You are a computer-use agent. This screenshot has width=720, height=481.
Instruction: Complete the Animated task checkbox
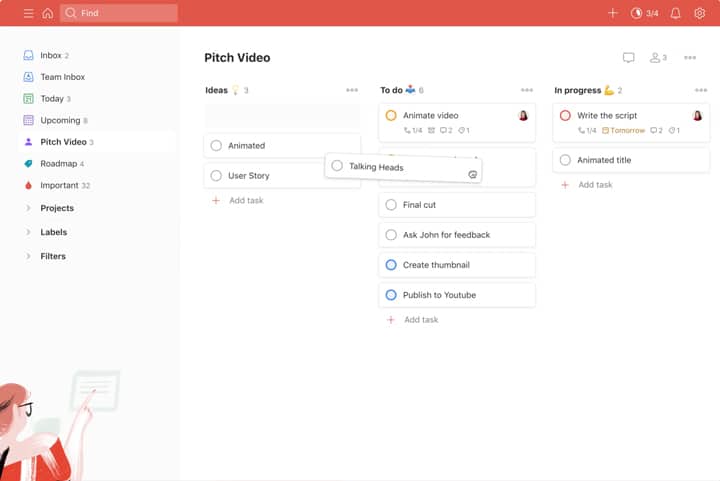coord(216,146)
